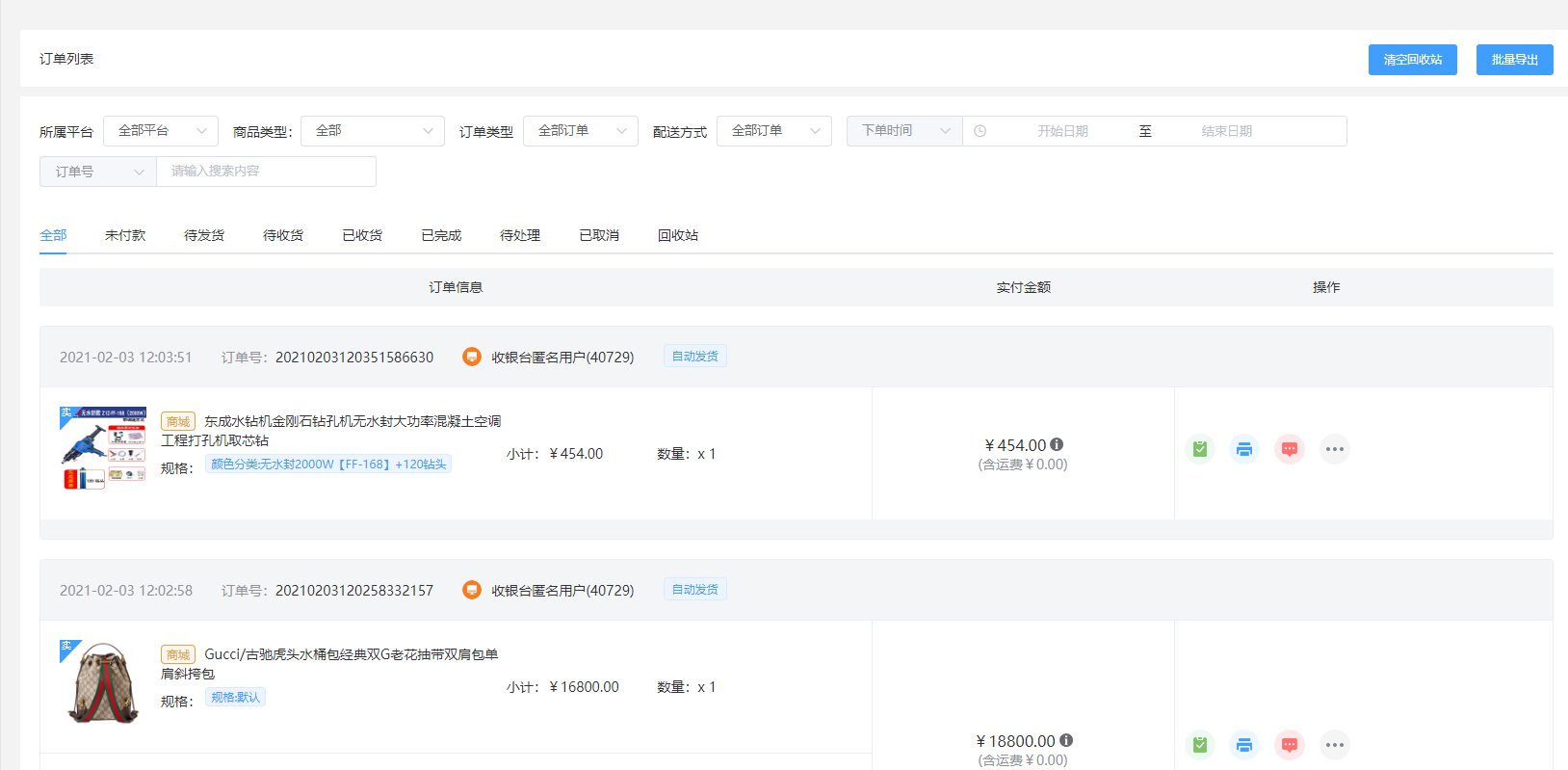The width and height of the screenshot is (1568, 770).
Task: Click 订单信息 column header
Action: tap(456, 287)
